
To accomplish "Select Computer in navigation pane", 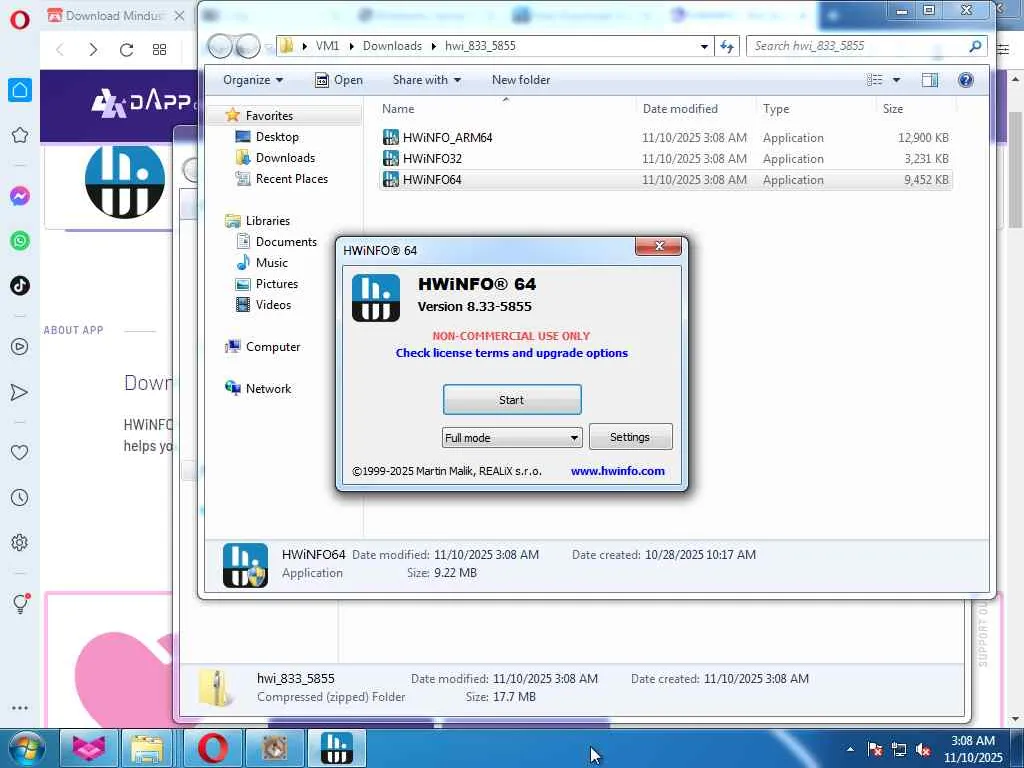I will pos(273,347).
